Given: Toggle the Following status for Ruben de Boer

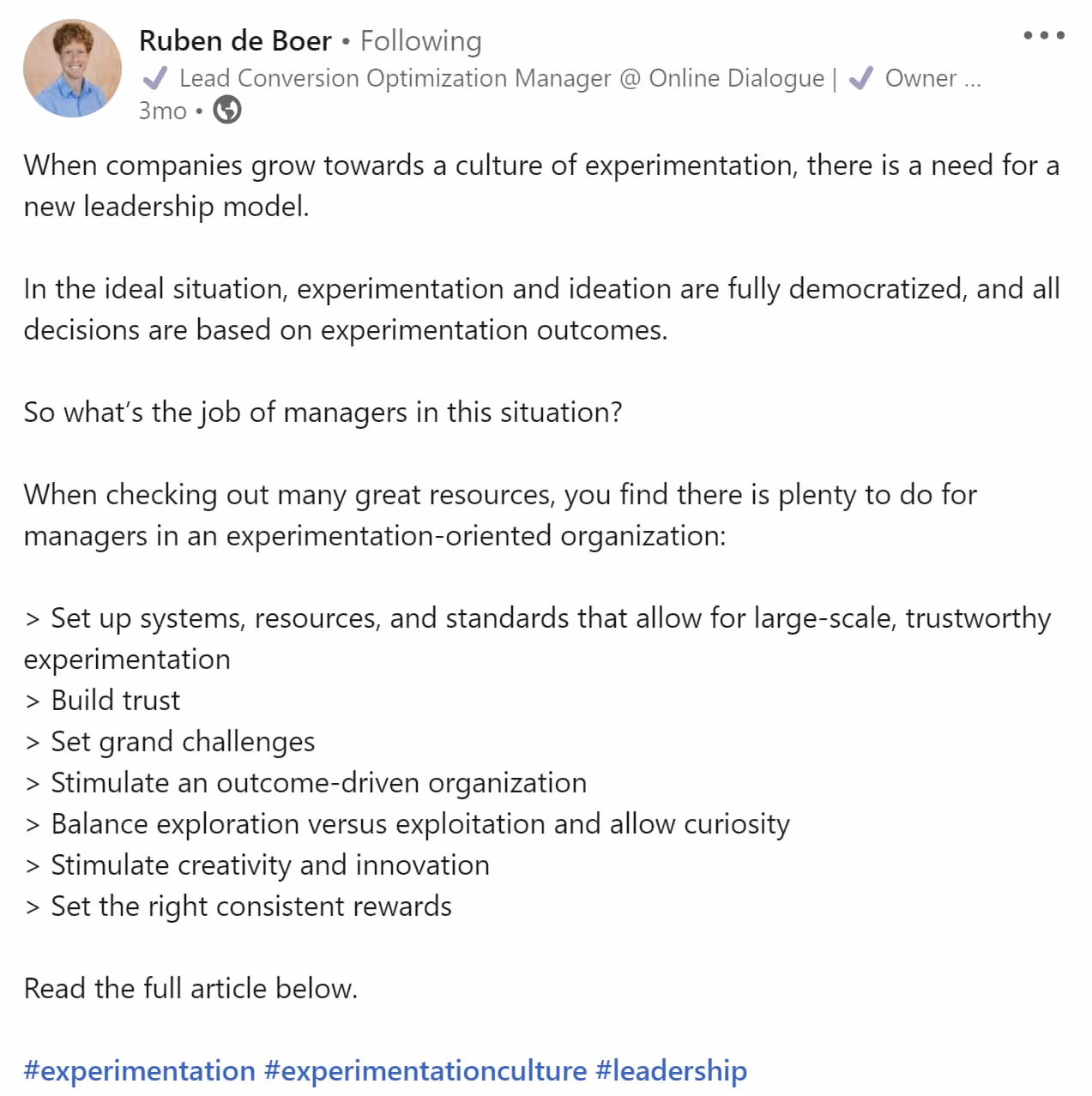Looking at the screenshot, I should tap(419, 40).
